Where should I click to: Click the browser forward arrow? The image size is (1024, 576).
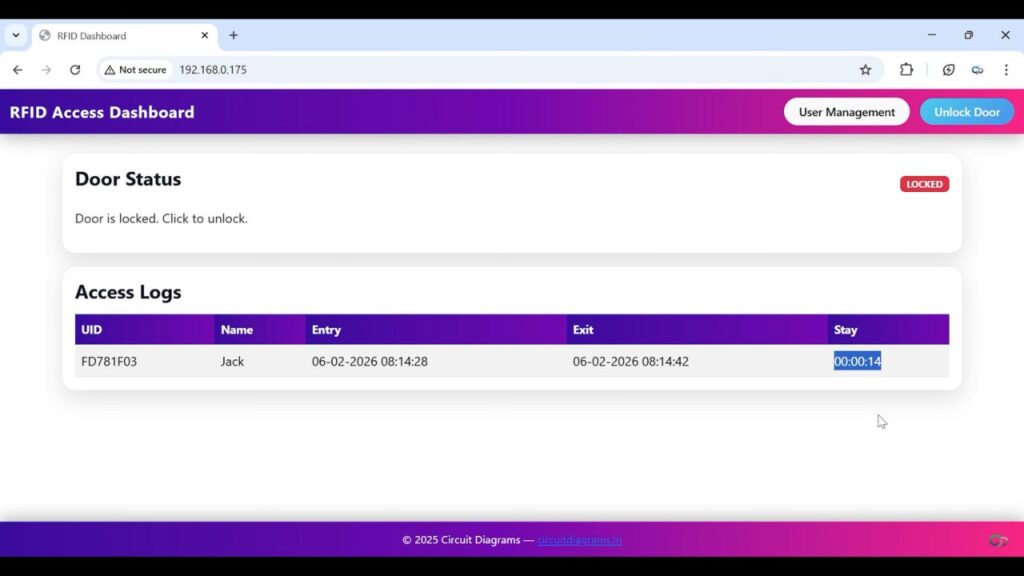(x=46, y=70)
